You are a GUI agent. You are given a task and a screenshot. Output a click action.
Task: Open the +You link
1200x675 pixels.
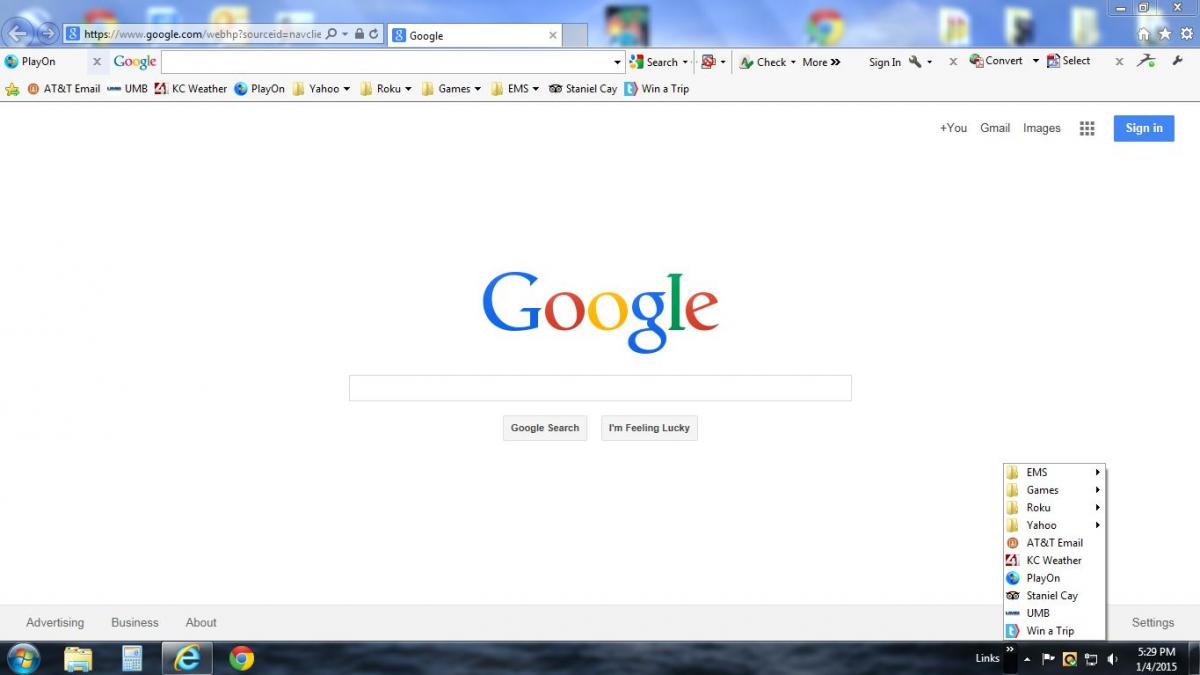tap(953, 128)
